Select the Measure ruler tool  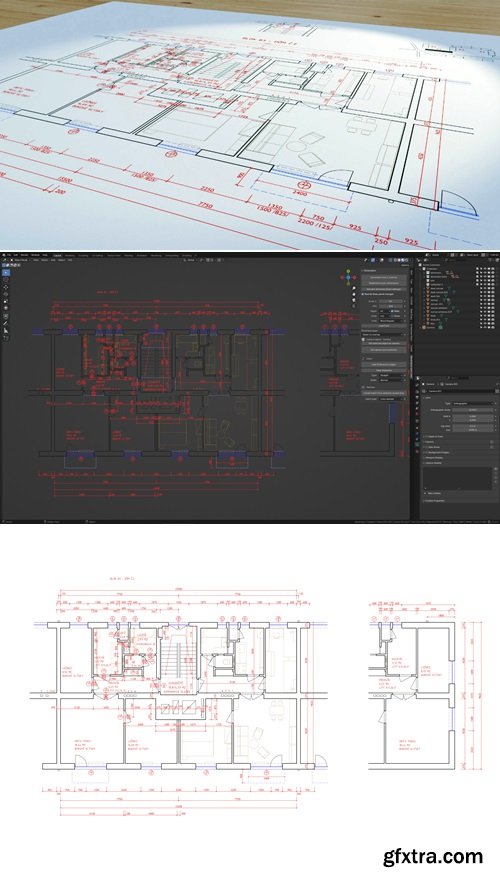point(6,330)
